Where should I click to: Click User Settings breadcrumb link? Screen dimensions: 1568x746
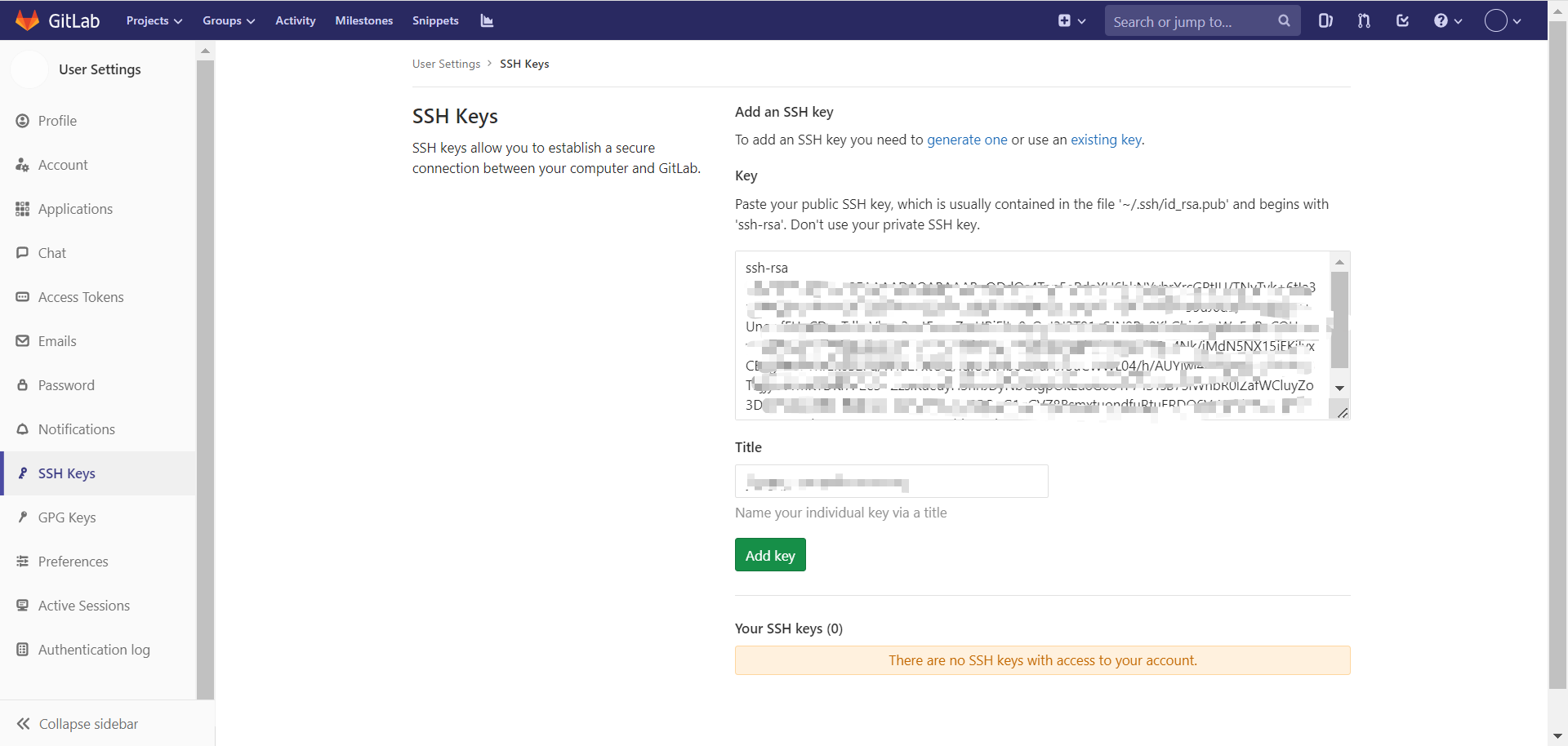pos(446,64)
